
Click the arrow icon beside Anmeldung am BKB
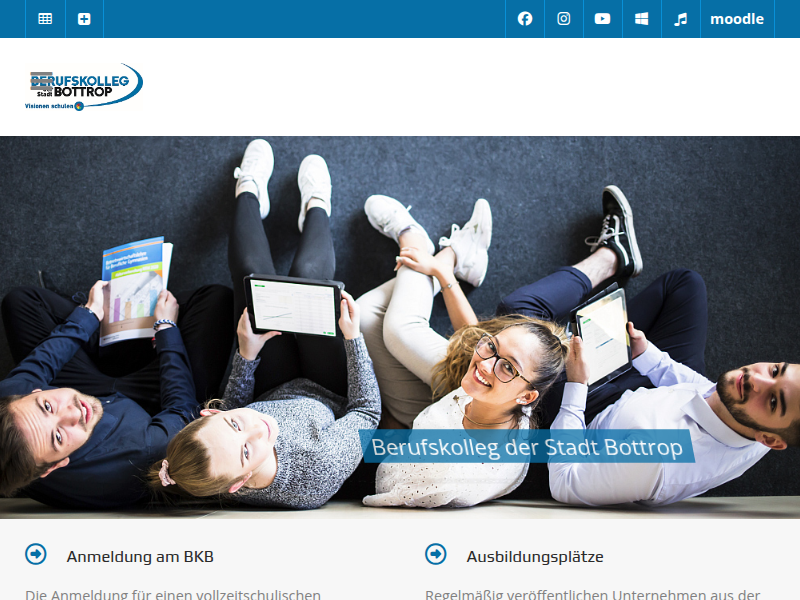tap(36, 554)
